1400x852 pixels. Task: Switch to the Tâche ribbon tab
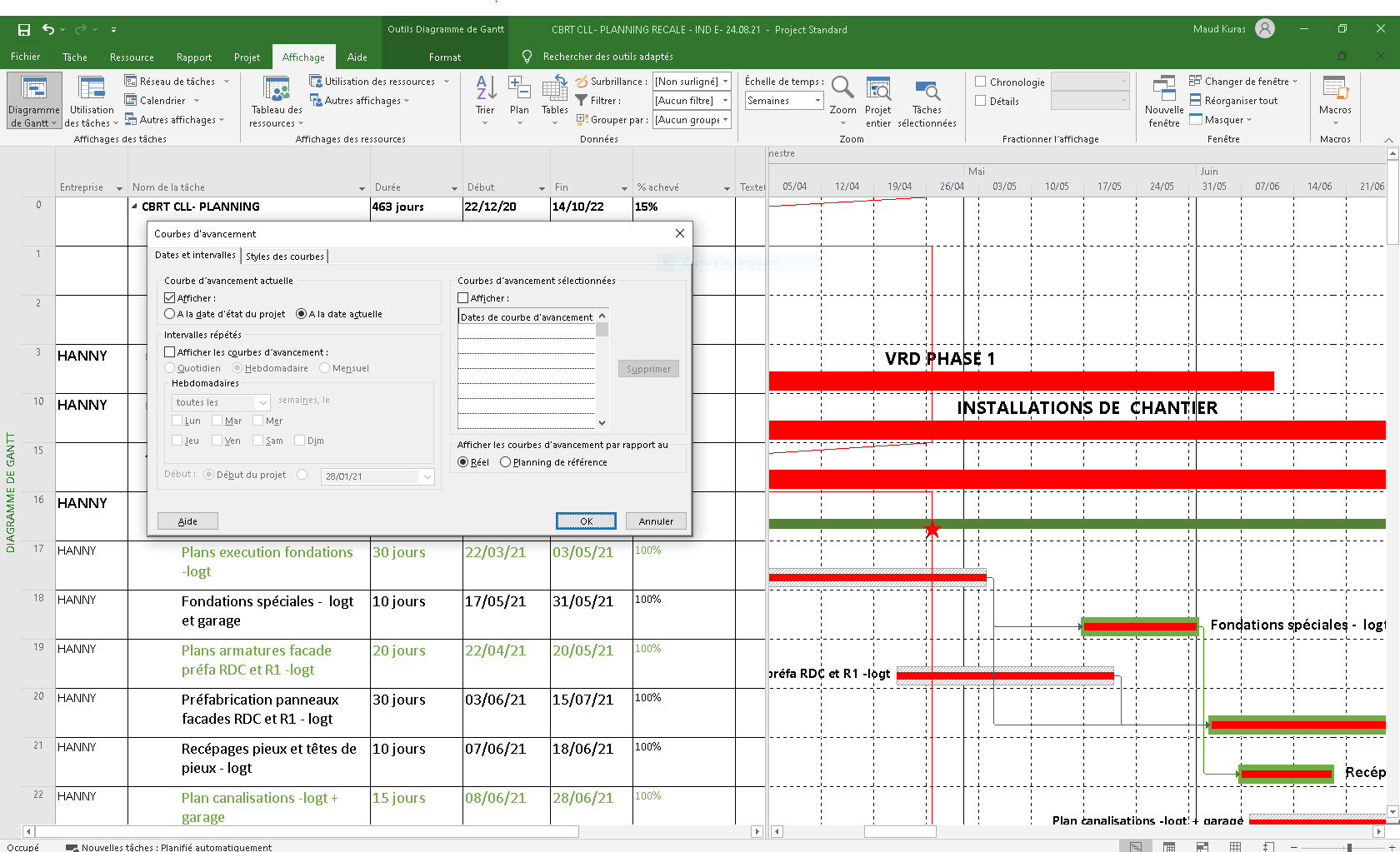click(x=75, y=57)
